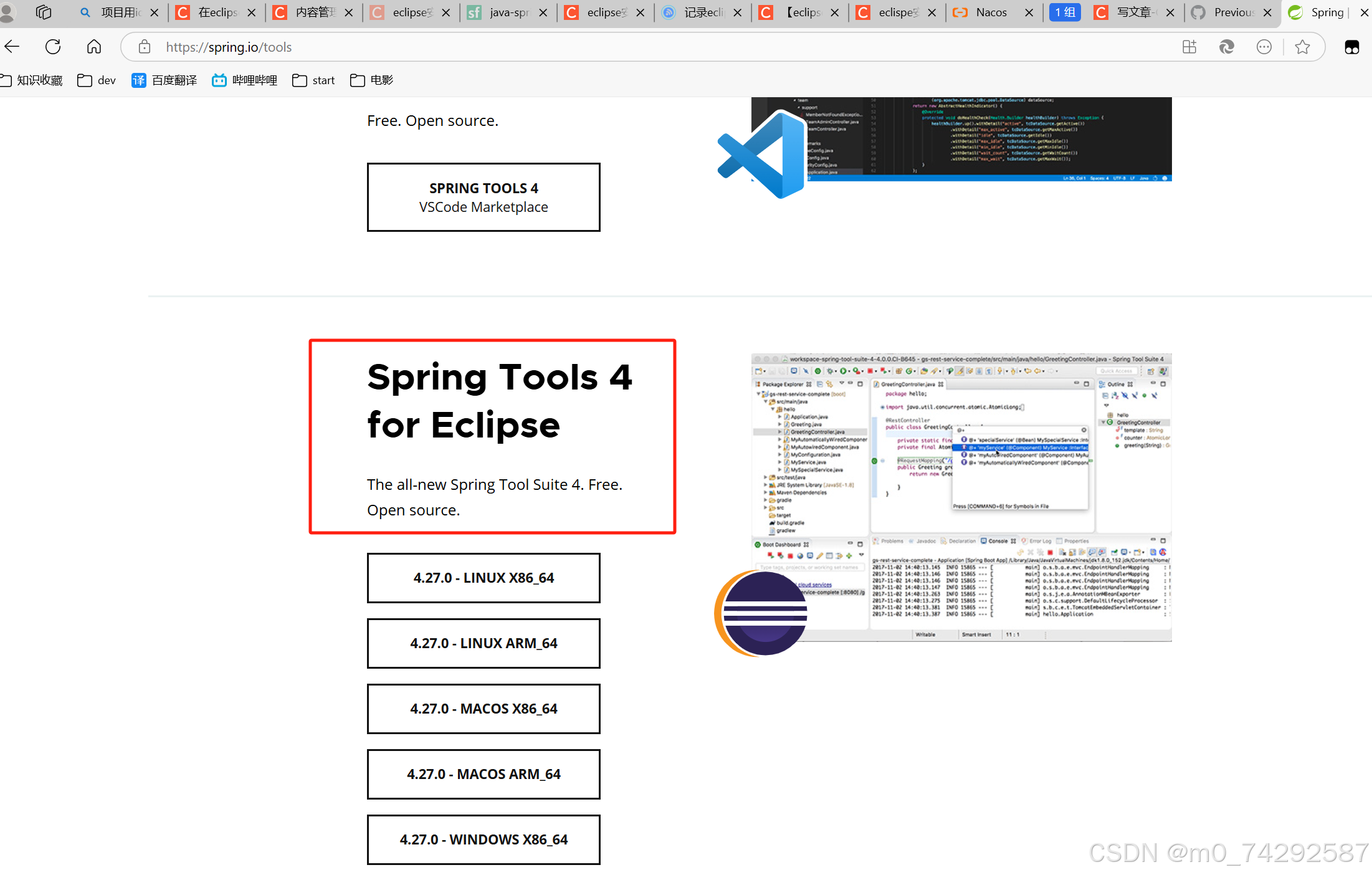Viewport: 1372px width, 875px height.
Task: Open the tab actions workspace icon
Action: tap(44, 12)
